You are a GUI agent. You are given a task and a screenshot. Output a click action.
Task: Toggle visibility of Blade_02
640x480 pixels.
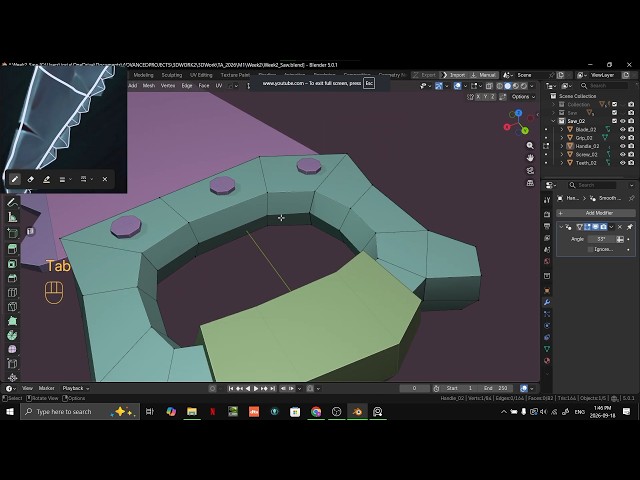point(622,129)
